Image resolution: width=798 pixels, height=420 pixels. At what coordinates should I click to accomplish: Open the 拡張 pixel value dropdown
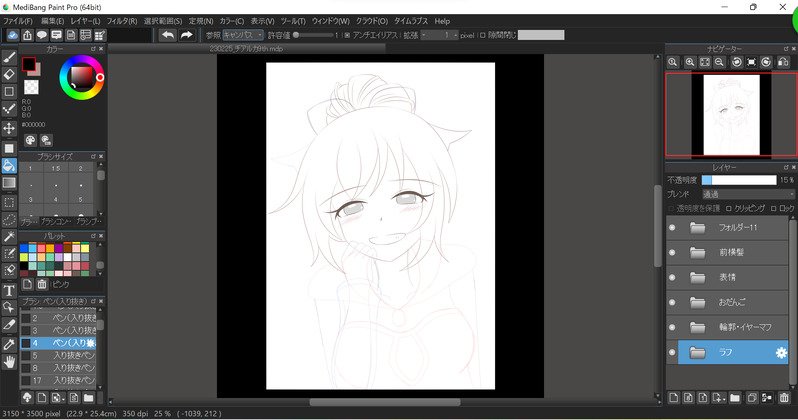[439, 35]
